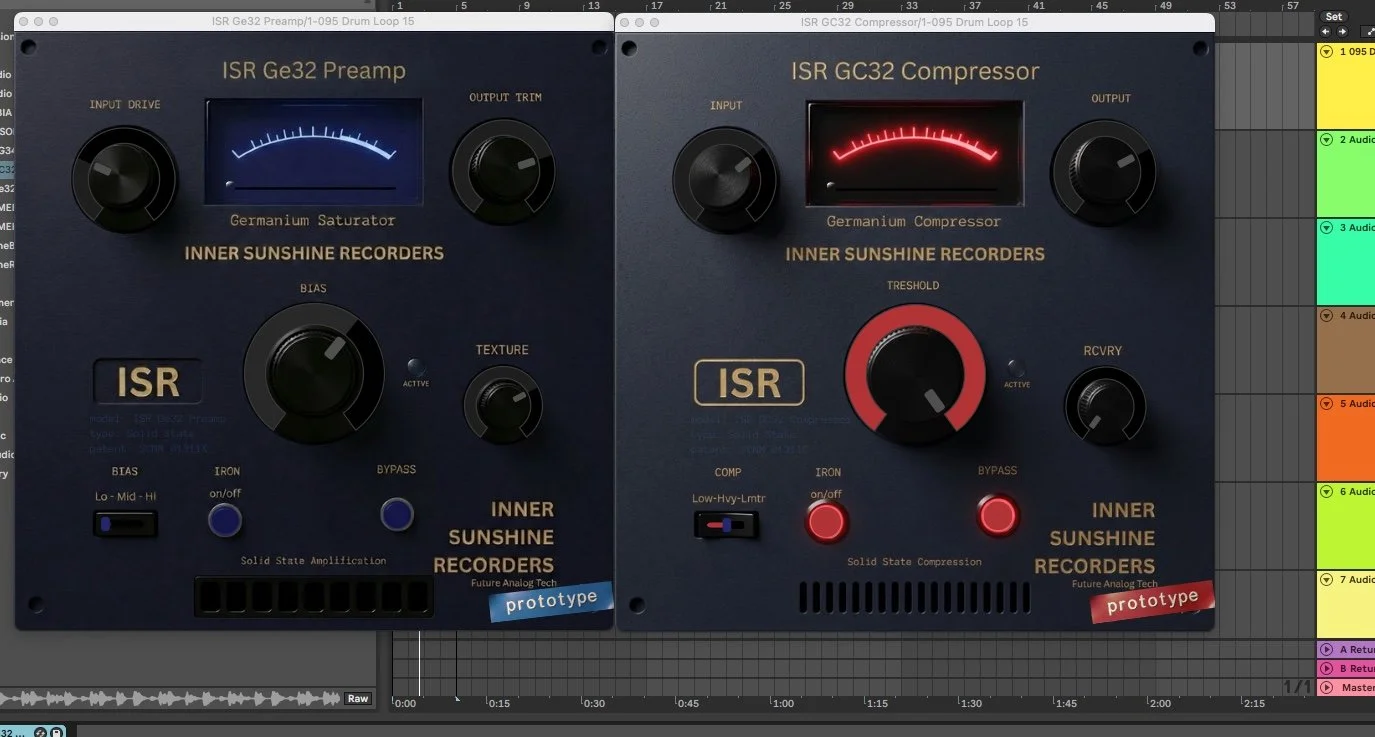Jump to the next locator arrow

coord(1342,32)
